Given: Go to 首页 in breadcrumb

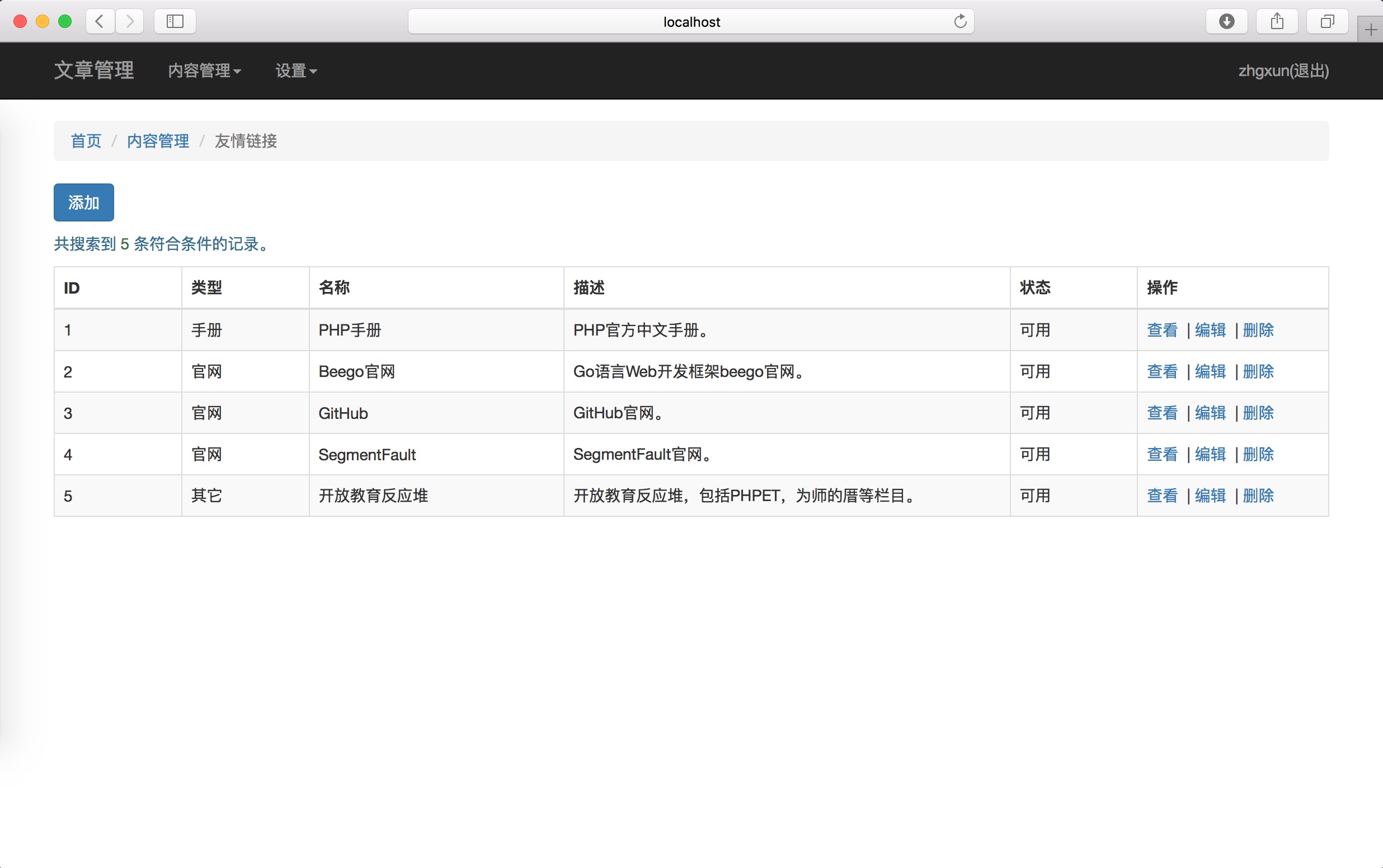Looking at the screenshot, I should [x=86, y=140].
